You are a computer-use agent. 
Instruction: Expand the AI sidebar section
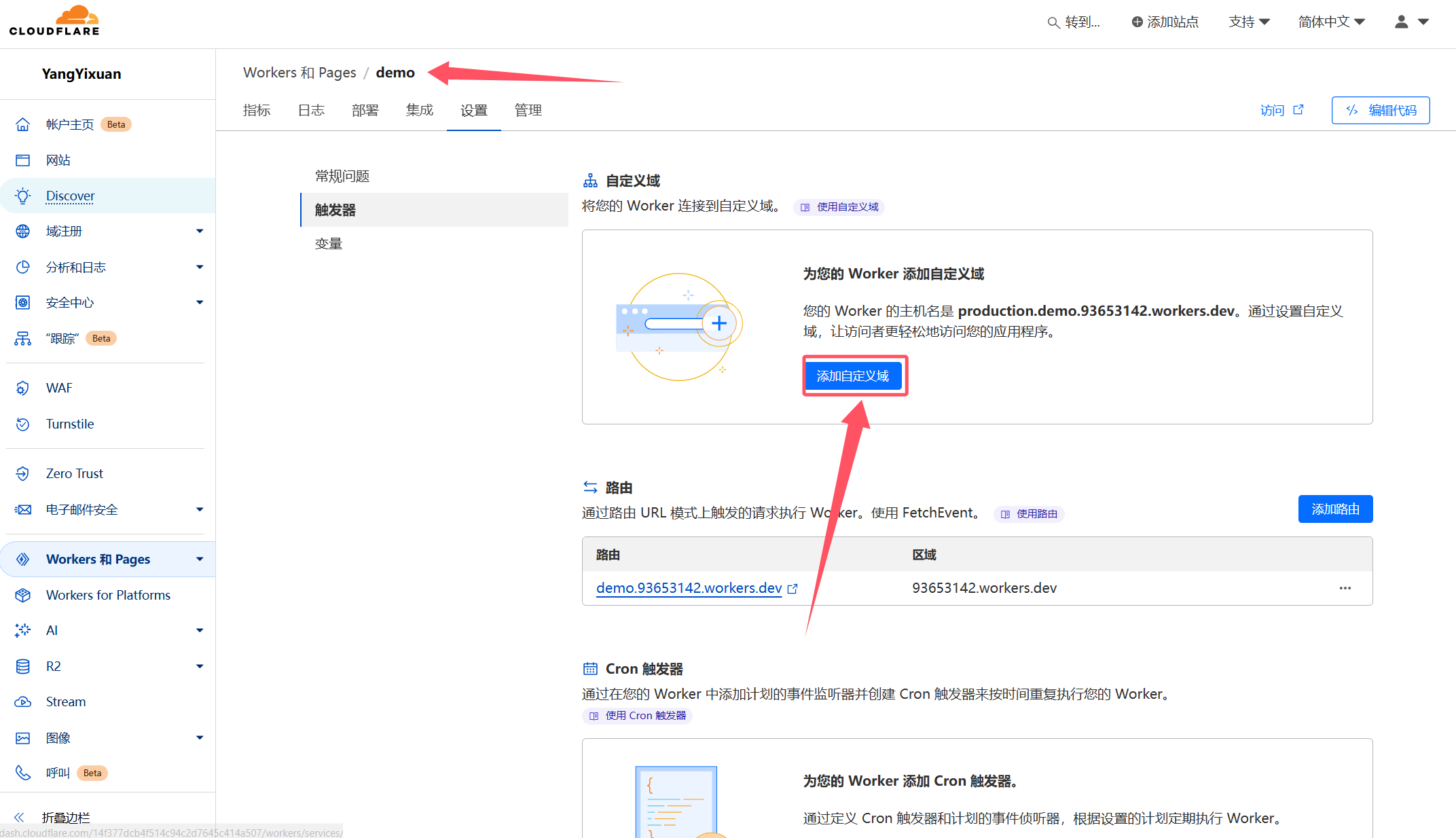pos(200,630)
